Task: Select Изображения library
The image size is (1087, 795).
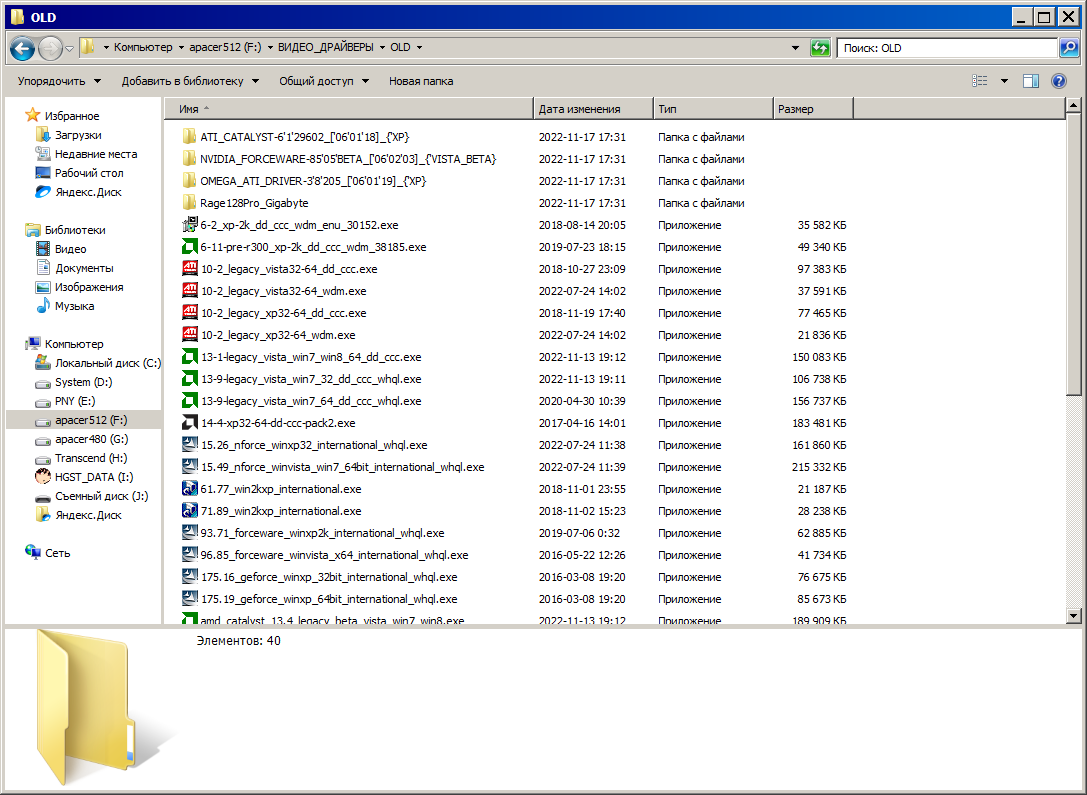Action: [x=89, y=287]
